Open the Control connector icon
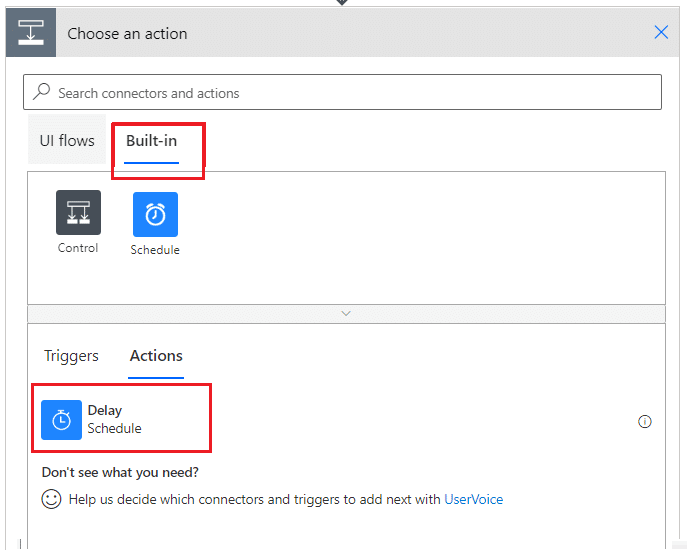The image size is (687, 550). 78,212
